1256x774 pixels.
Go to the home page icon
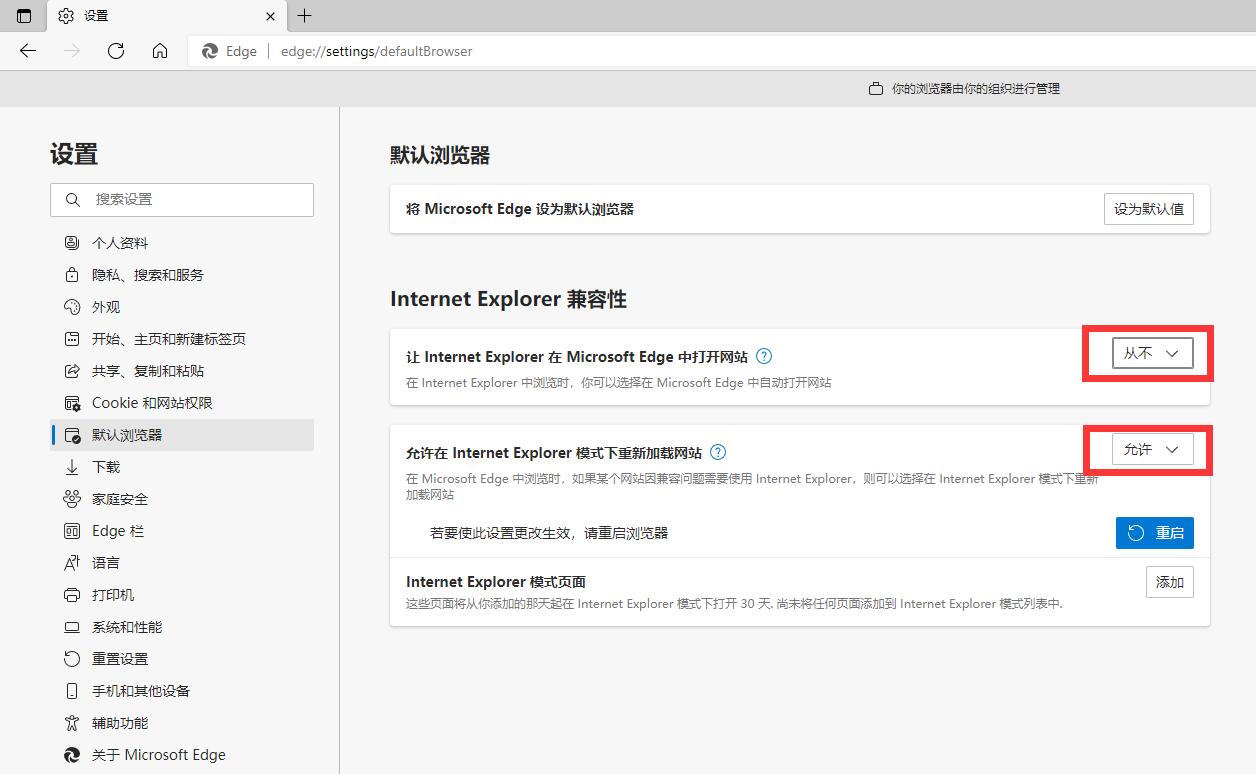pyautogui.click(x=160, y=51)
